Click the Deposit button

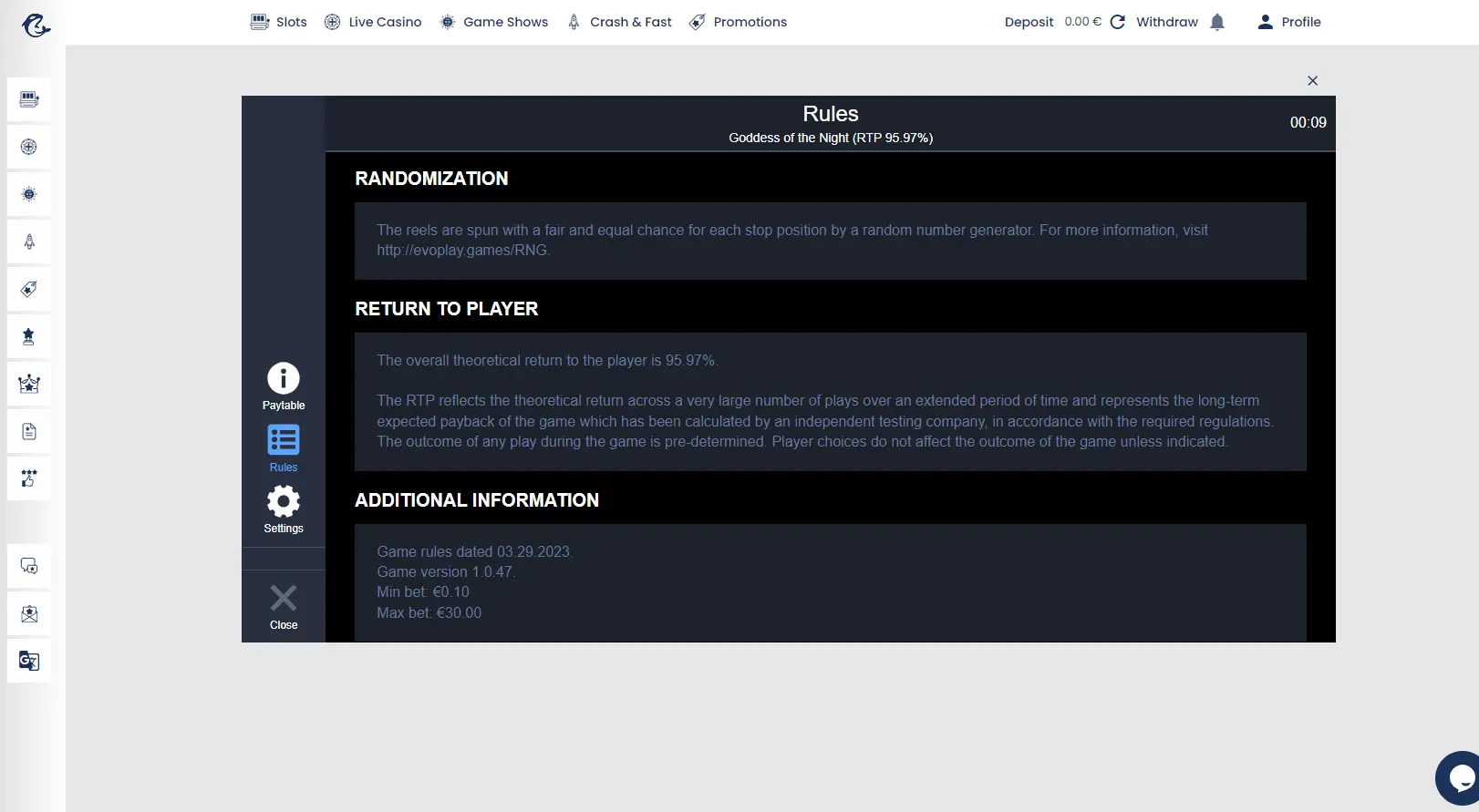(x=1029, y=22)
